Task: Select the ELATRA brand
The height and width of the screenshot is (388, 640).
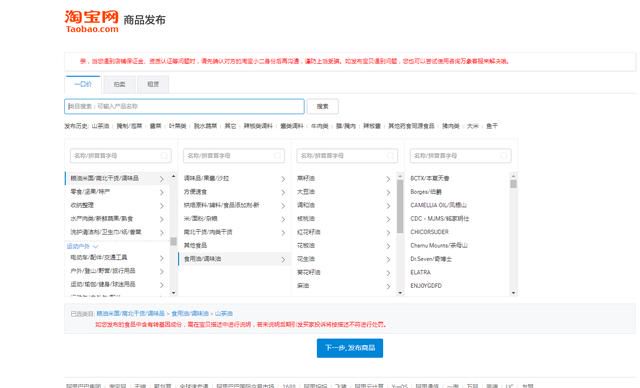Action: [420, 273]
